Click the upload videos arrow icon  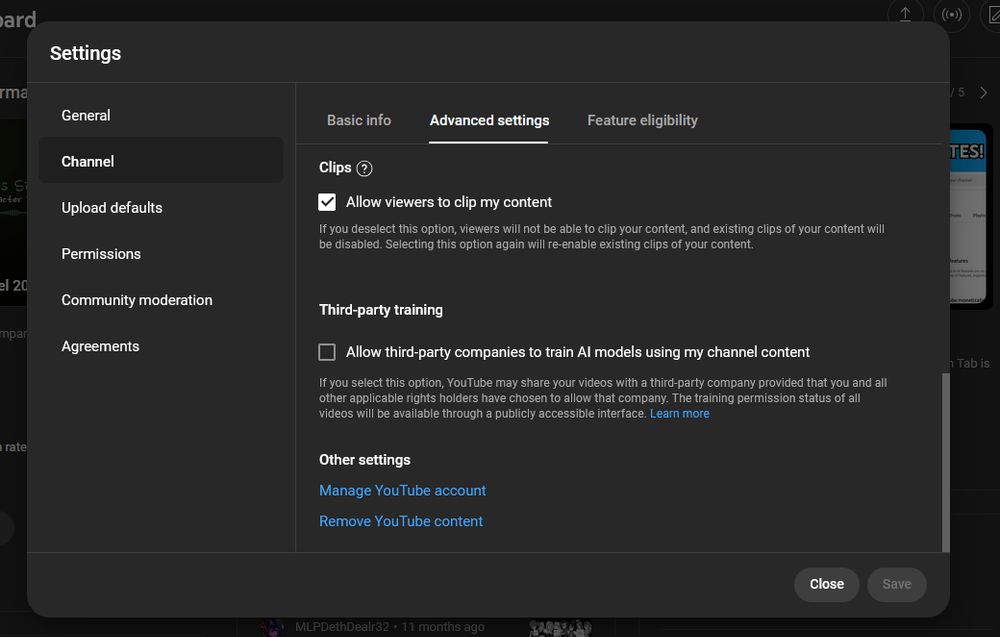coord(905,14)
